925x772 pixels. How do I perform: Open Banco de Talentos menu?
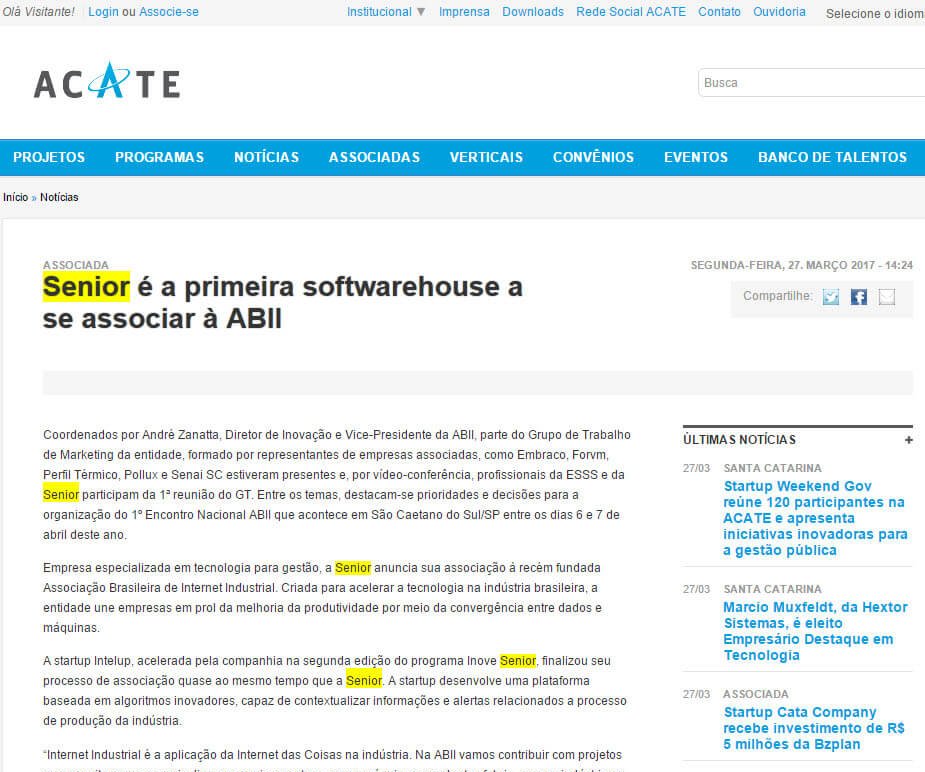tap(832, 157)
